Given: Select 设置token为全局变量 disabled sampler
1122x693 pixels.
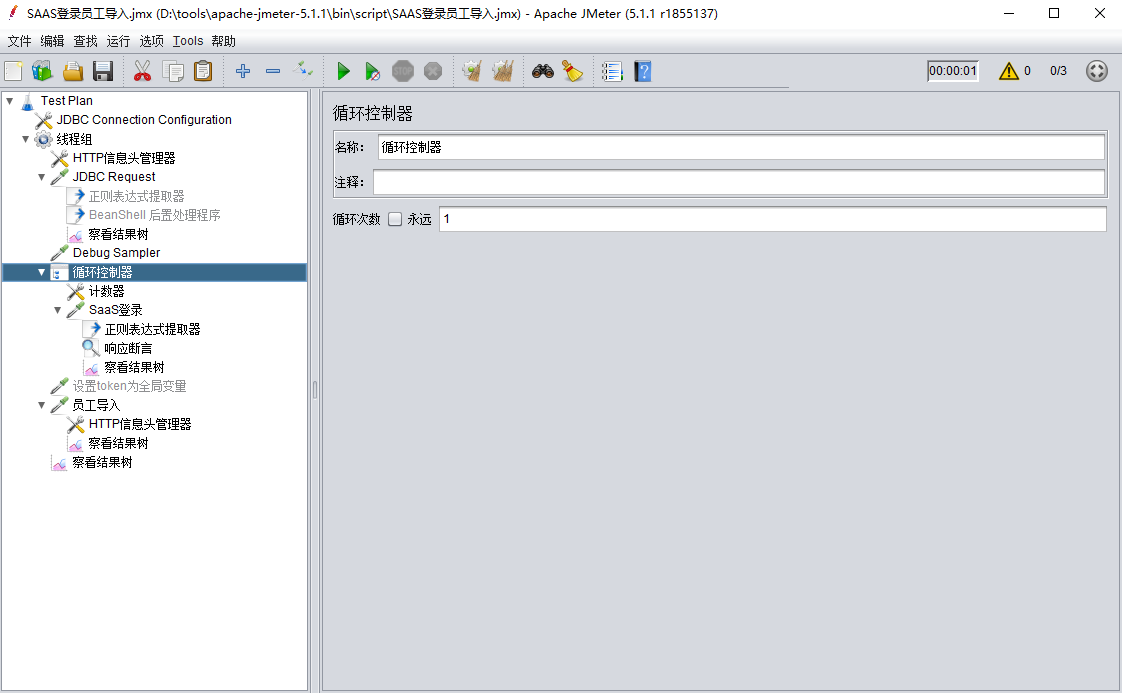Looking at the screenshot, I should point(129,386).
